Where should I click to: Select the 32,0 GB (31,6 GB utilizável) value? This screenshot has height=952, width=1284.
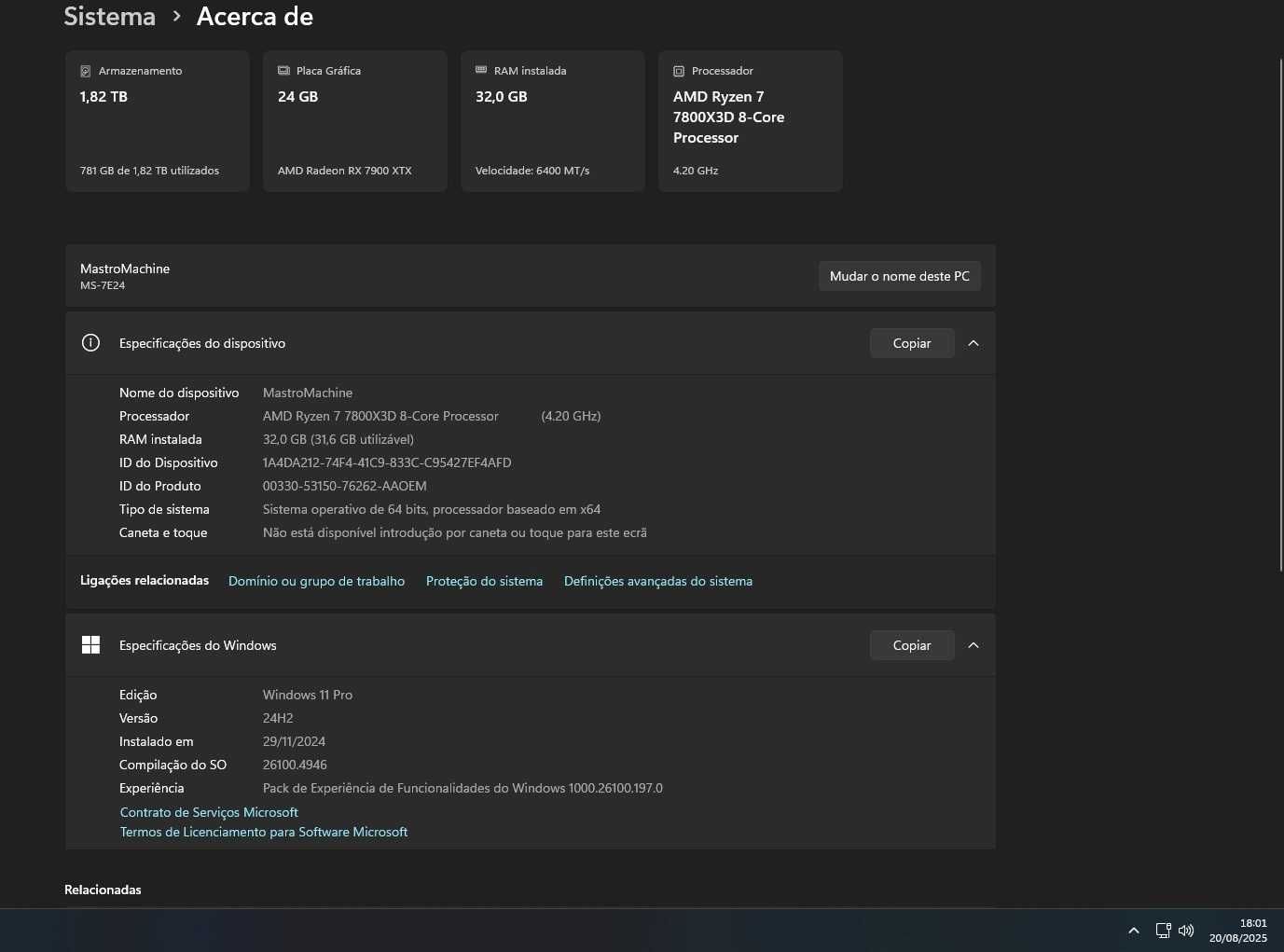pyautogui.click(x=338, y=439)
